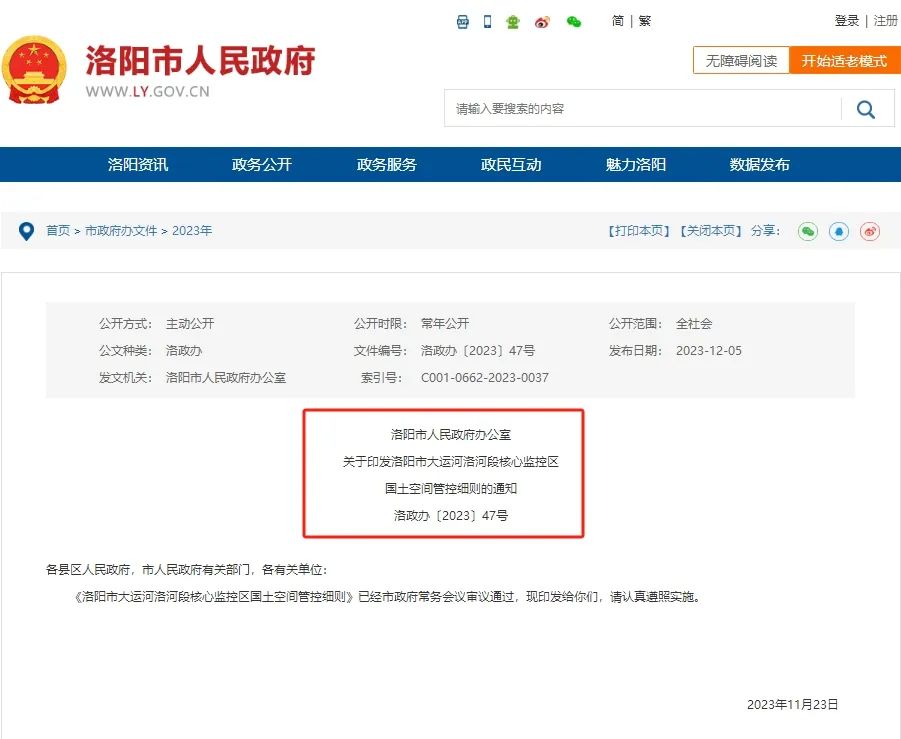The width and height of the screenshot is (901, 739).
Task: Go to the 数据发布 navigation tab
Action: pos(760,165)
